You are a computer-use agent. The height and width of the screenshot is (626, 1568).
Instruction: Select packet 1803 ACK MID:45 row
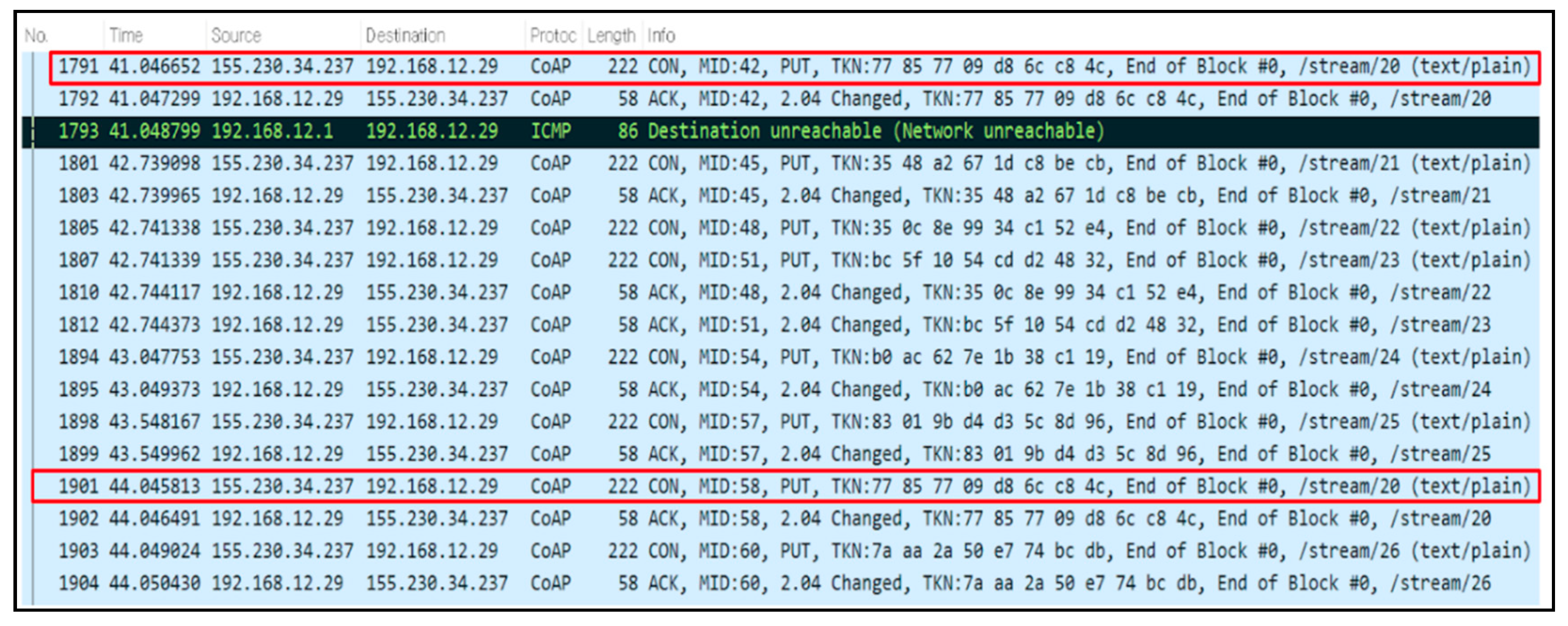[791, 196]
